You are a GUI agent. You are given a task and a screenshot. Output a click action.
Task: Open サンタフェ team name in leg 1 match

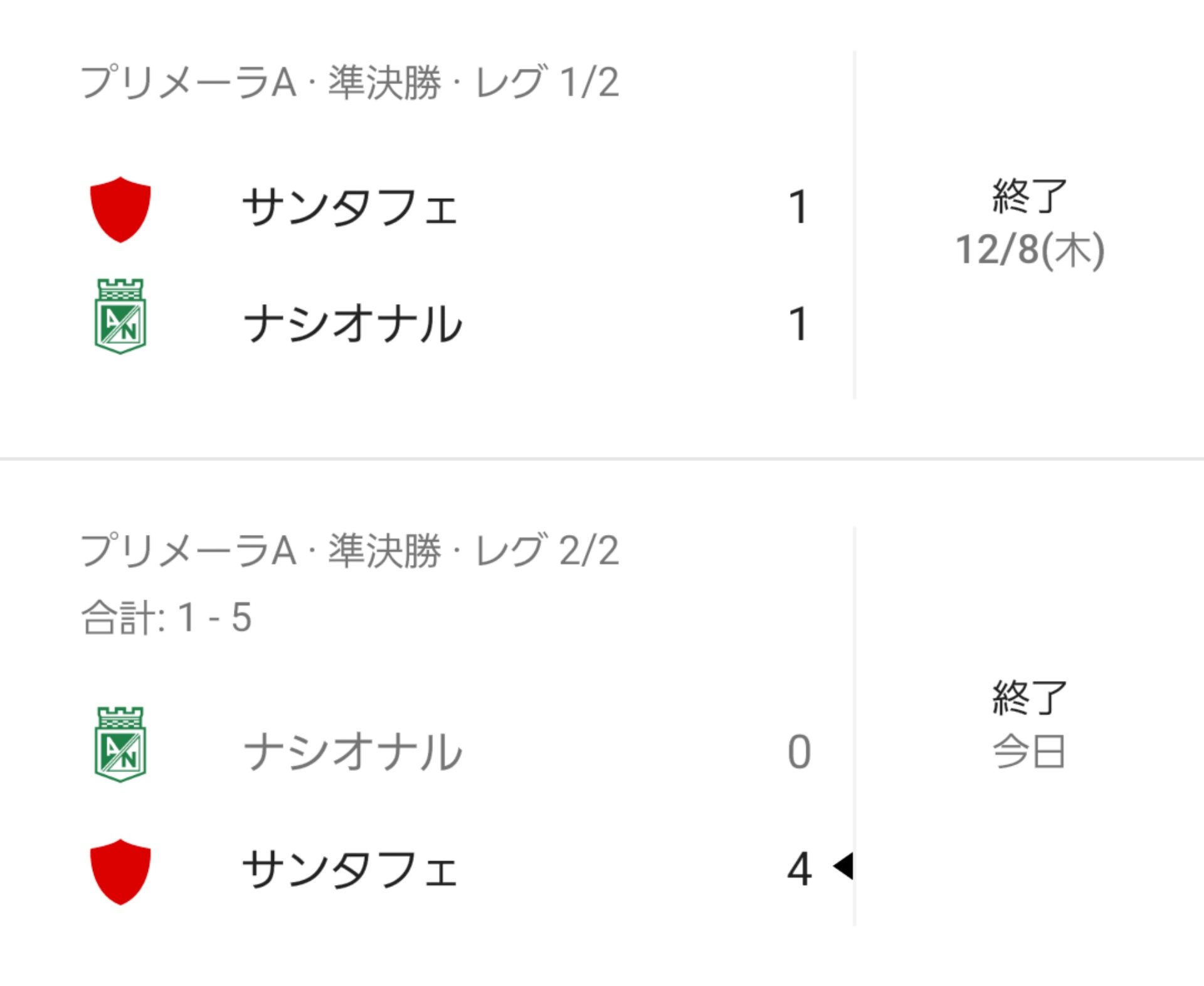(351, 208)
